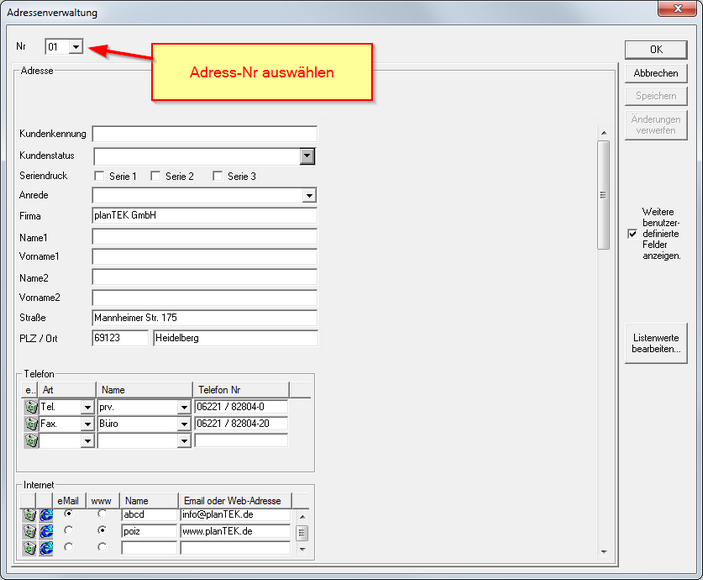Open the Nr address number dropdown
Screen dimensions: 703x580
(x=76, y=47)
